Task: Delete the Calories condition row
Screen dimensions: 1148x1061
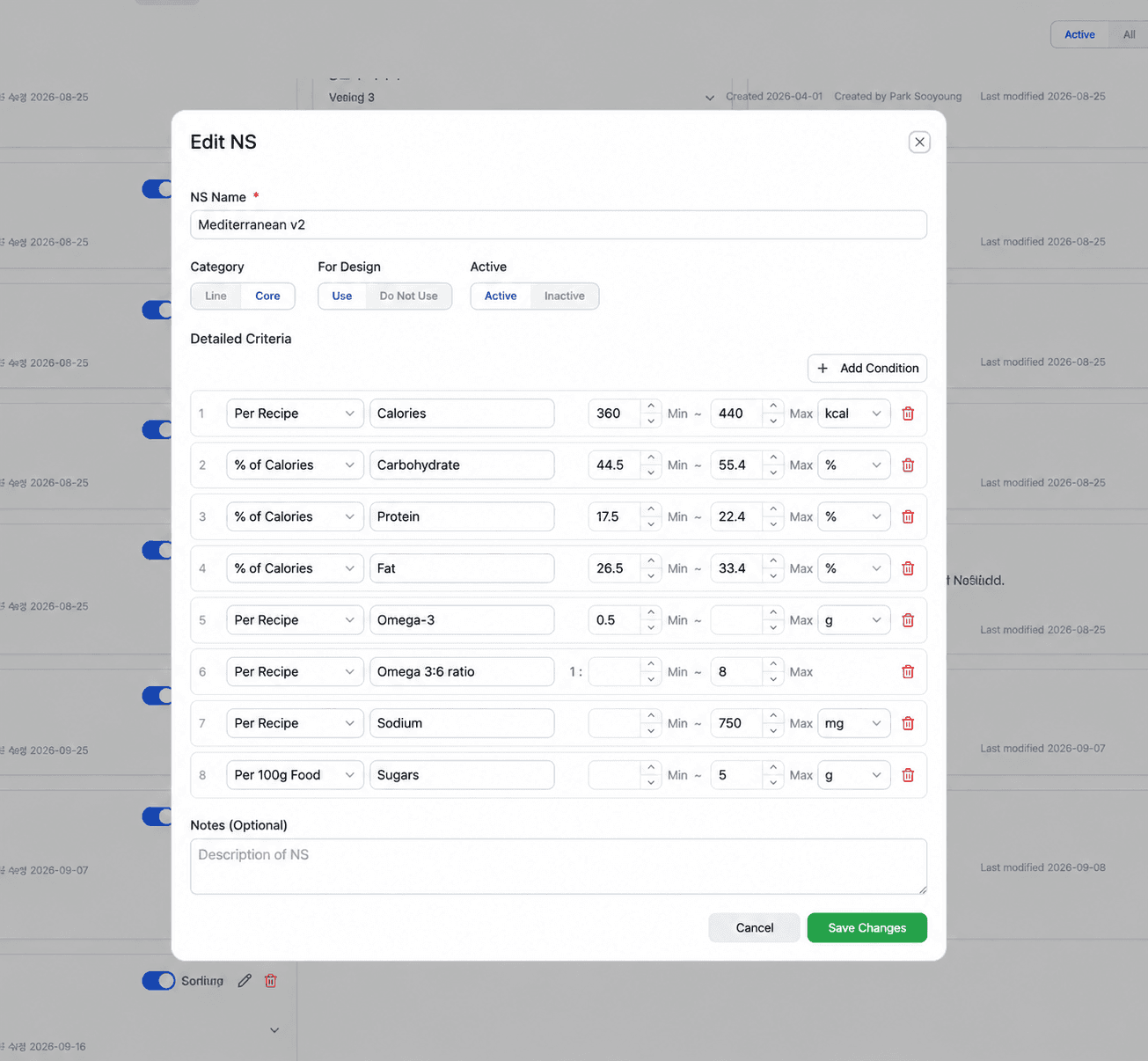Action: [x=908, y=413]
